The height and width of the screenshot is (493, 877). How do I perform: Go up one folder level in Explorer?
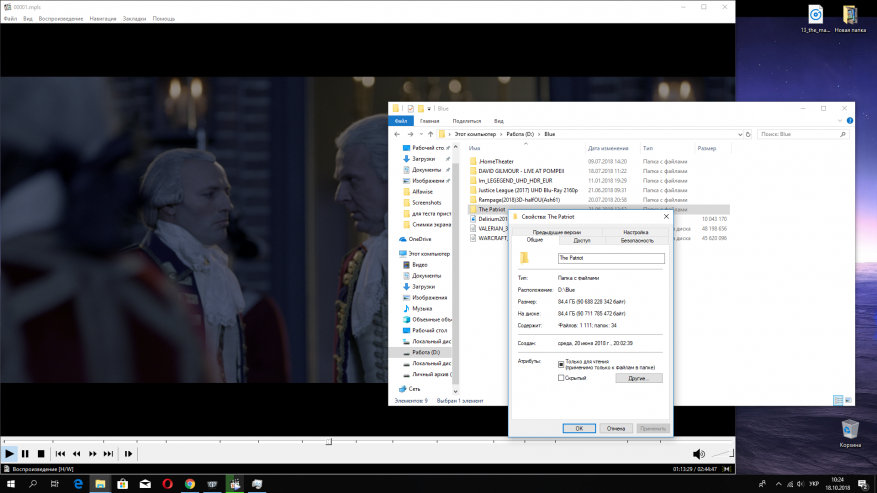430,134
